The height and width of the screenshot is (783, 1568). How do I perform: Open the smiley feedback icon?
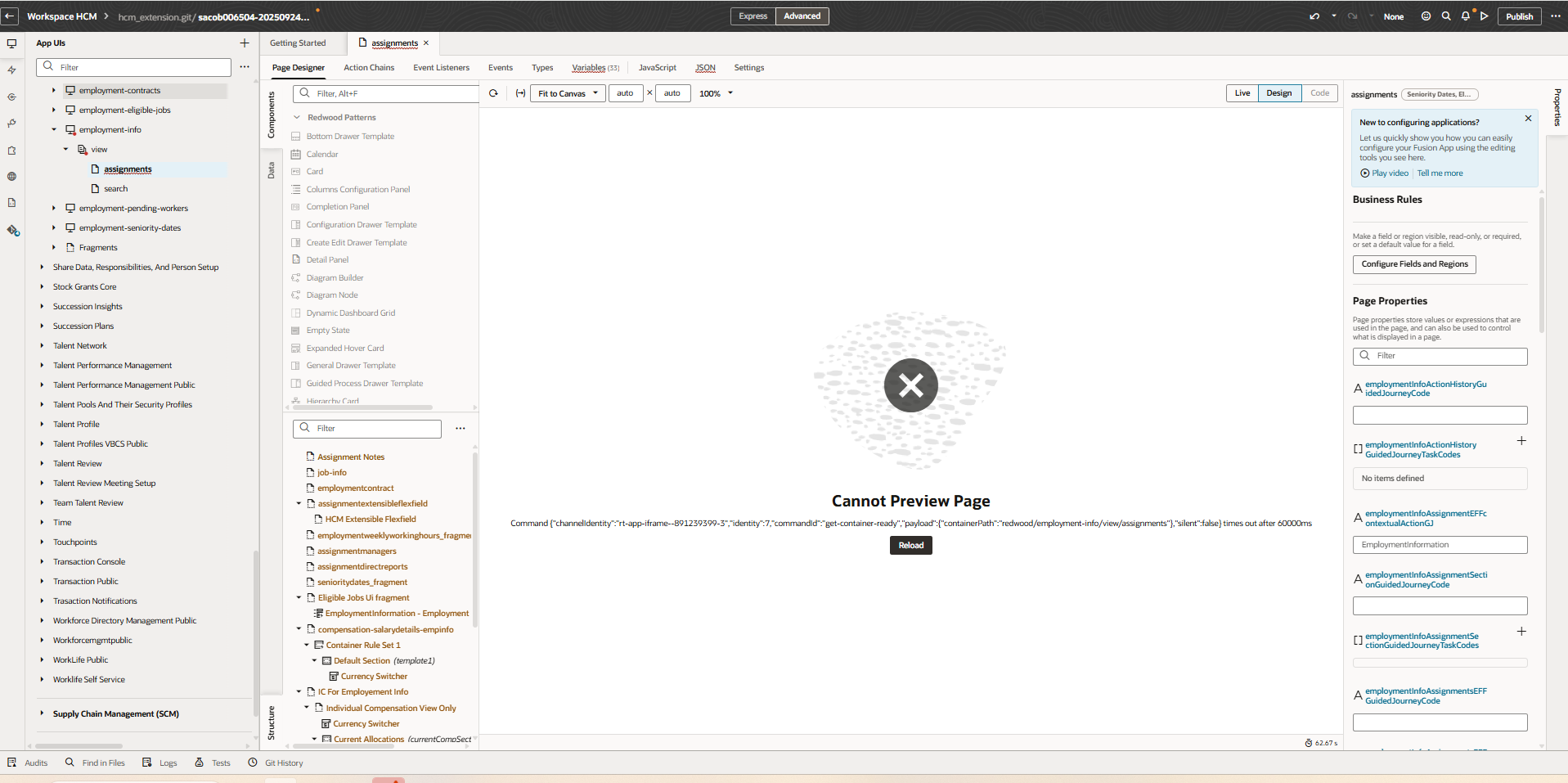tap(1426, 16)
